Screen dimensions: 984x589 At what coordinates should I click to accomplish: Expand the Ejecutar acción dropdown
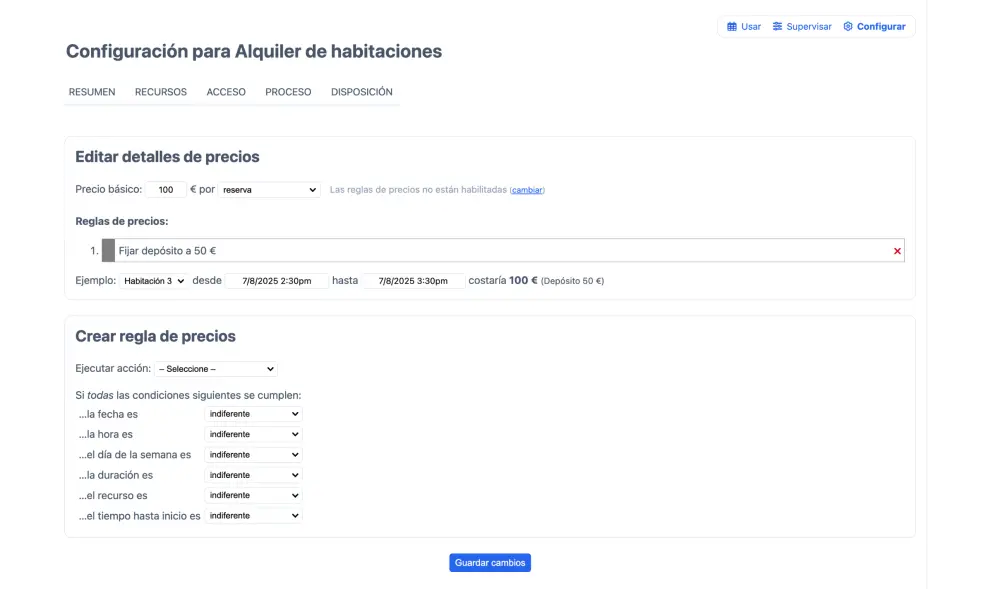(x=216, y=369)
